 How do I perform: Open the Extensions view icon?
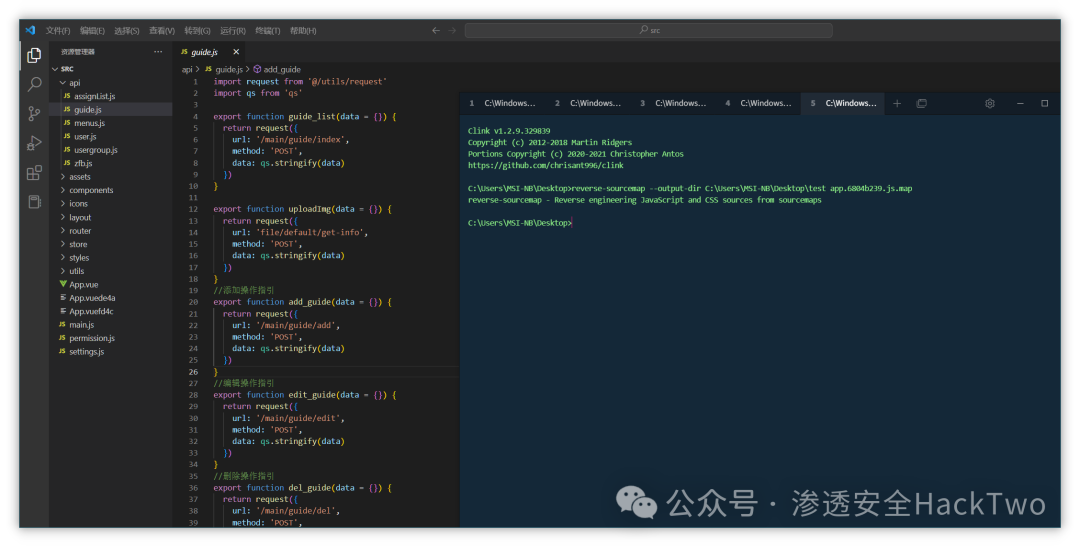coord(34,172)
